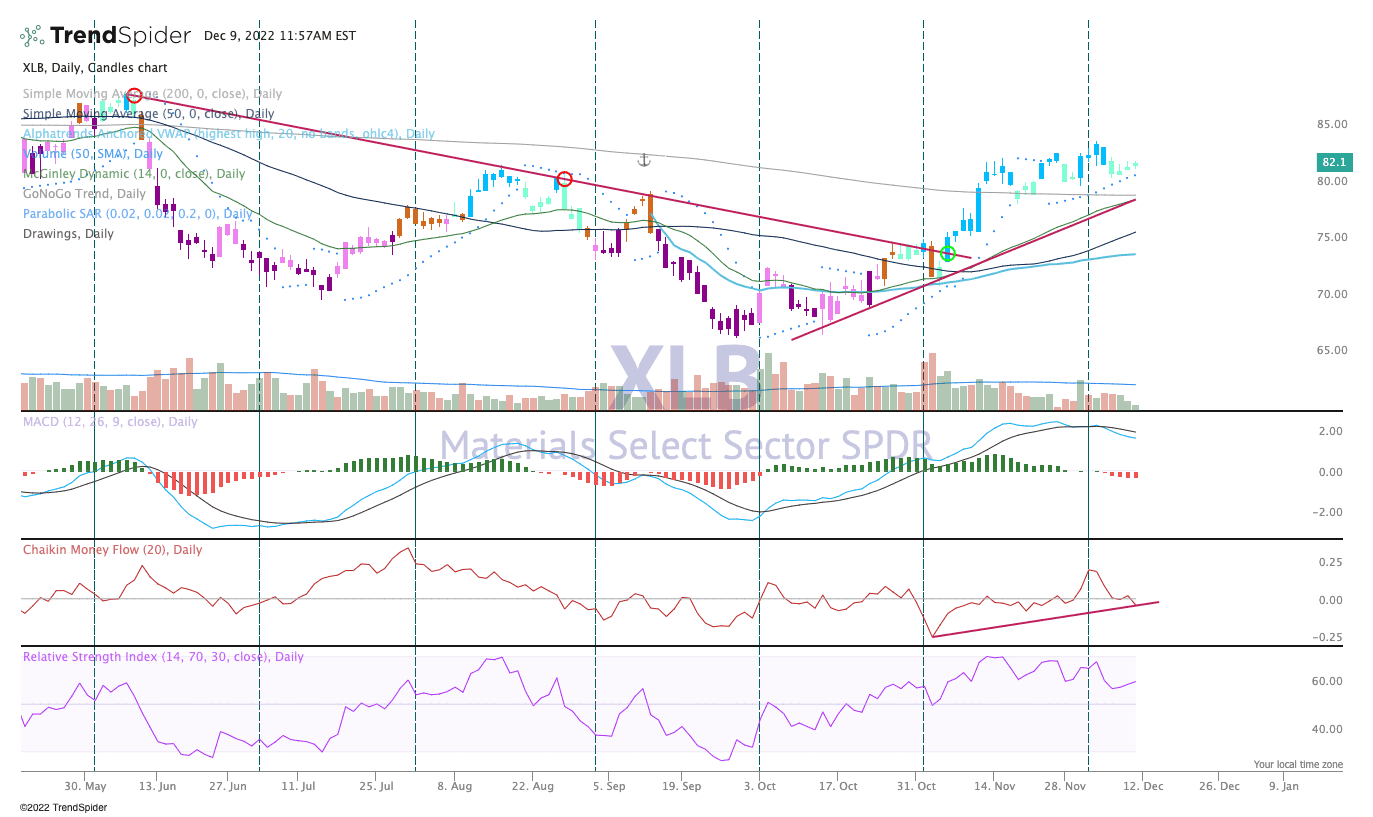Image resolution: width=1373 pixels, height=817 pixels.
Task: Click the Relative Strength Index panel label
Action: point(163,657)
